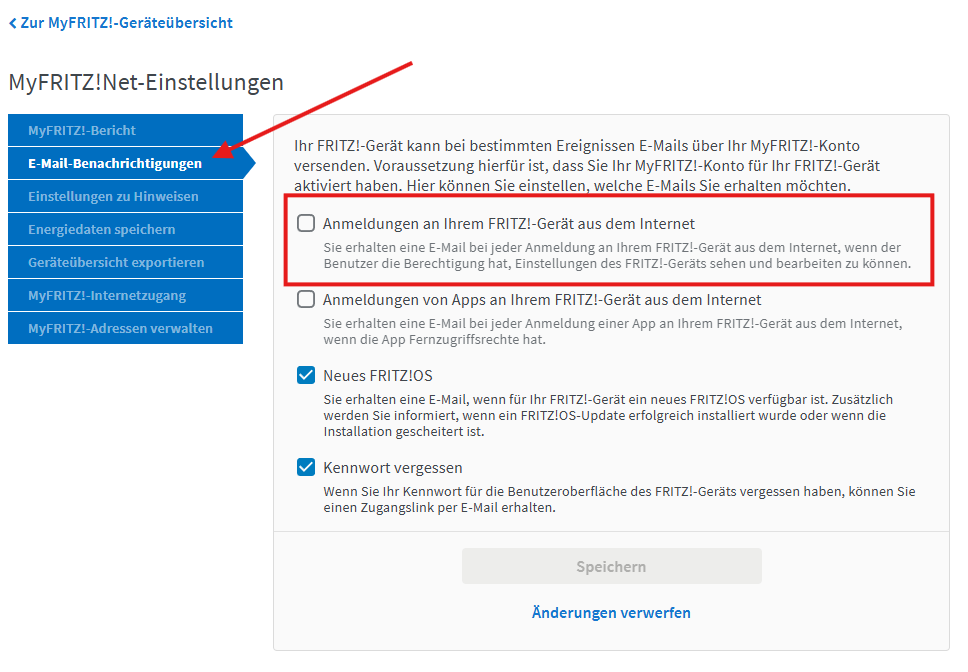The width and height of the screenshot is (968, 672).
Task: Open MyFRITZ!-Adressen verwalten in sidebar
Action: pos(120,328)
